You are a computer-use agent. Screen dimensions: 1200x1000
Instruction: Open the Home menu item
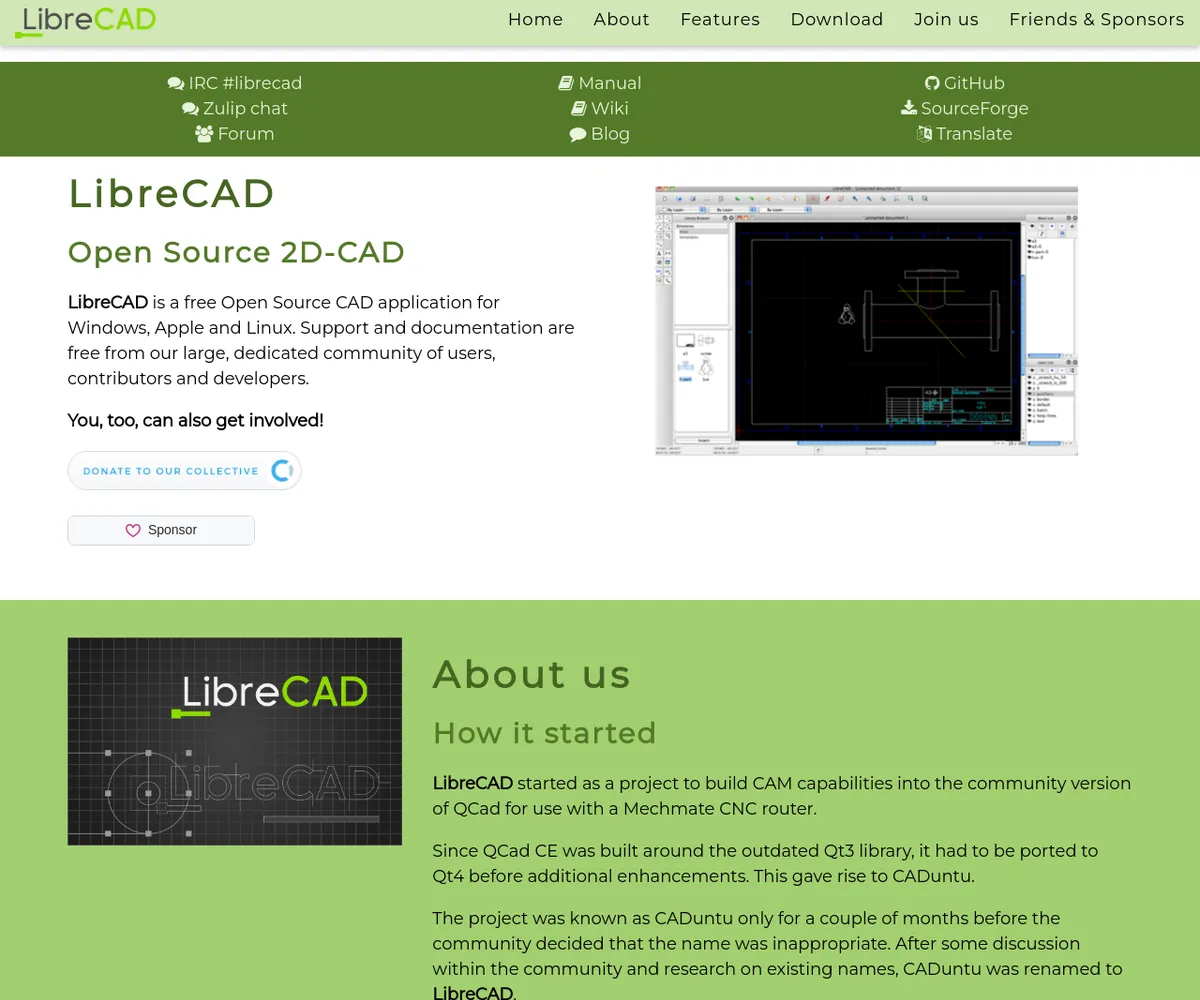(x=535, y=20)
